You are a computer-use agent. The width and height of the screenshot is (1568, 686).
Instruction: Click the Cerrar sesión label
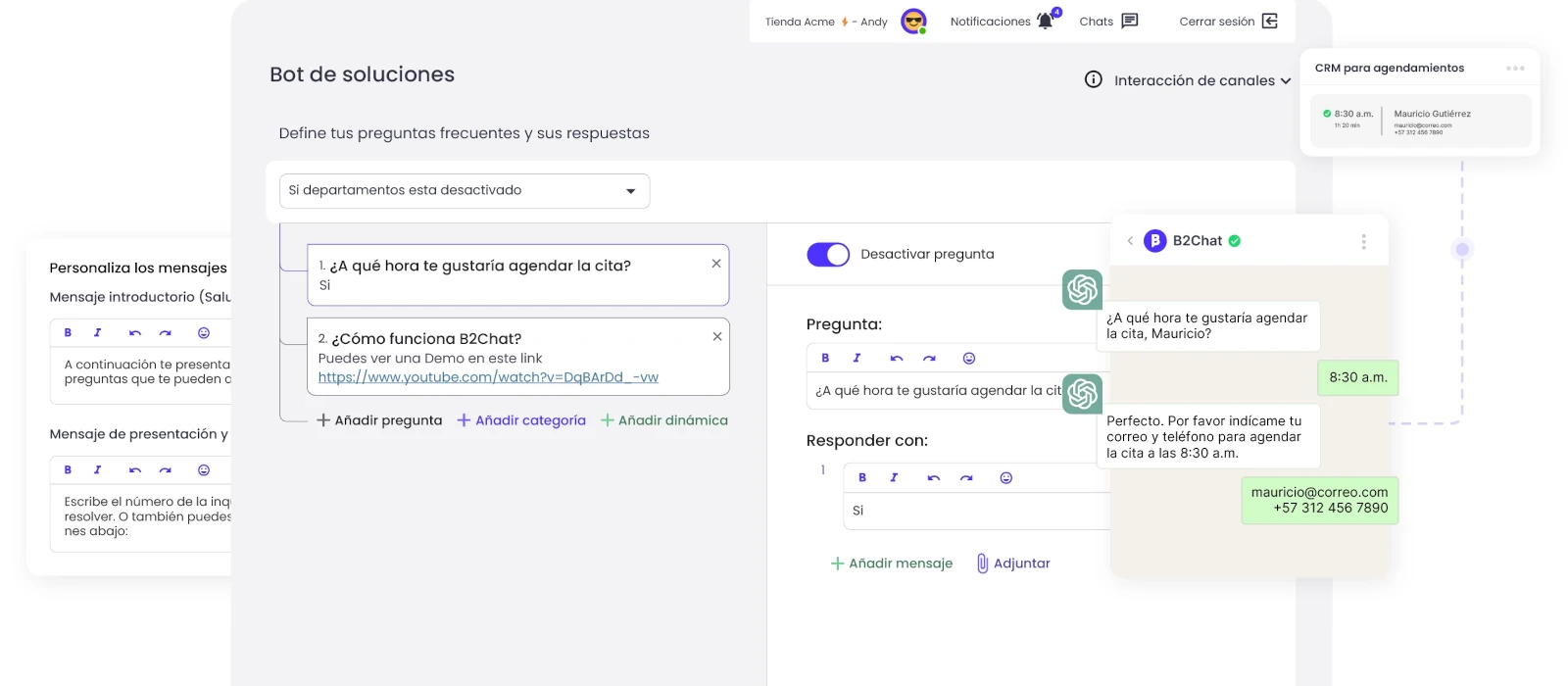point(1216,22)
